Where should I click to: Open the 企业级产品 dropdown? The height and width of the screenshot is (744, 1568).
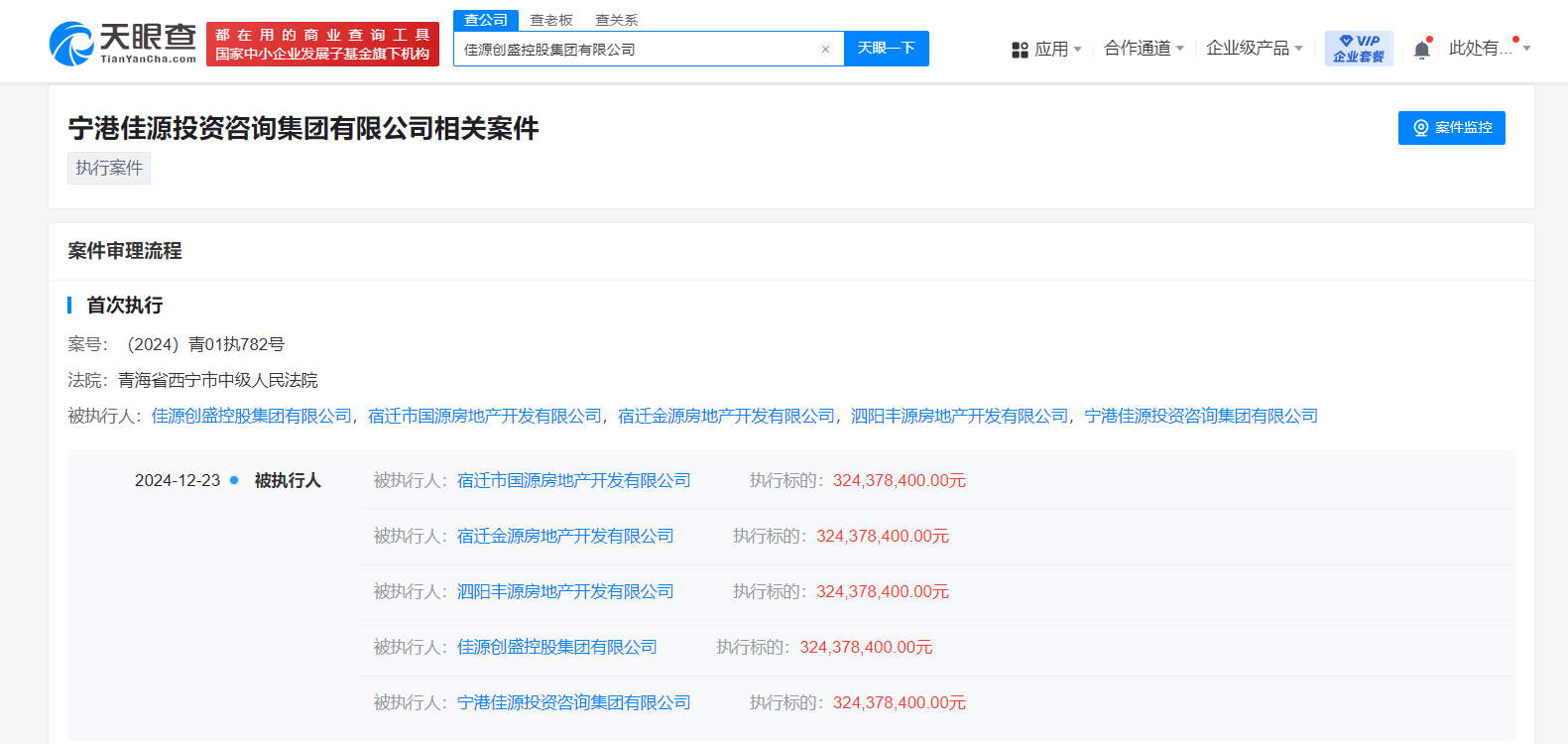coord(1254,49)
